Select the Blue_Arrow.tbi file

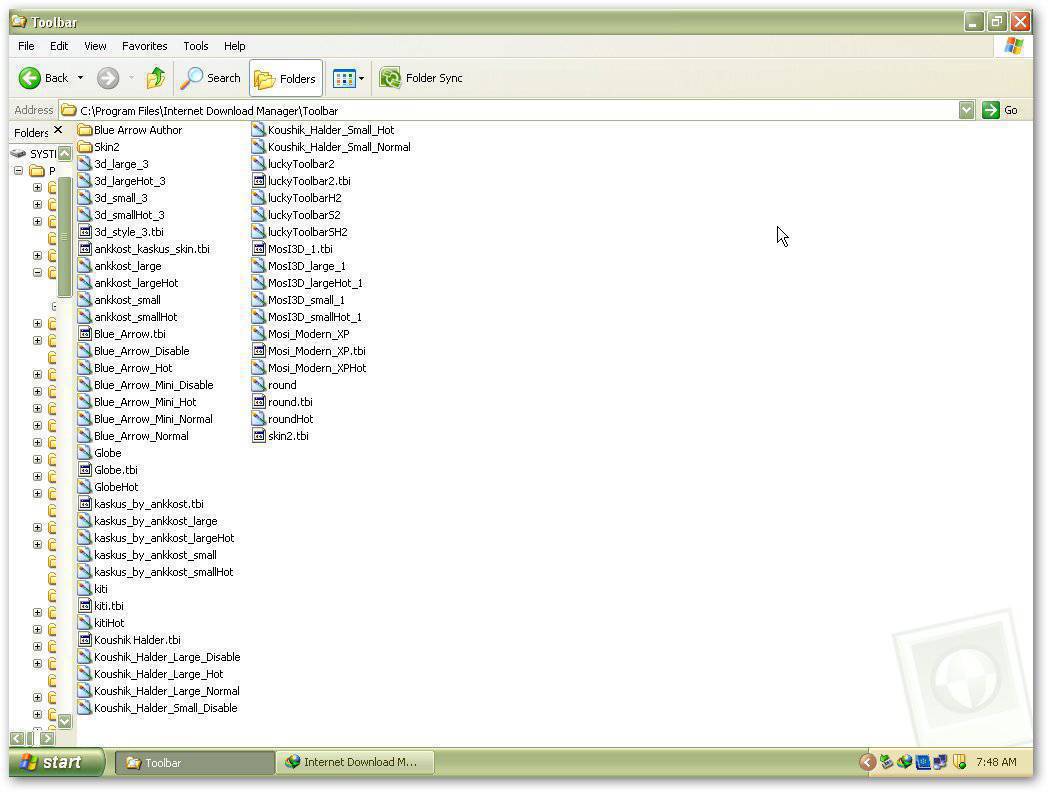(122, 334)
